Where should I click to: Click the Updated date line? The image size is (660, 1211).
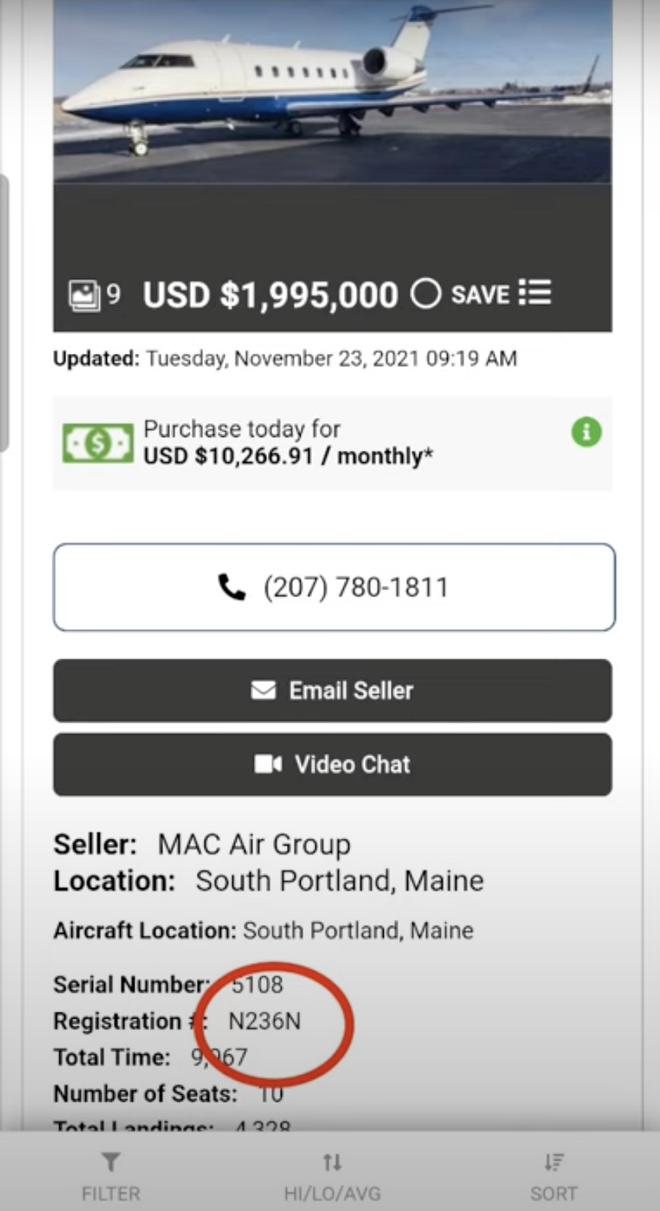[285, 359]
